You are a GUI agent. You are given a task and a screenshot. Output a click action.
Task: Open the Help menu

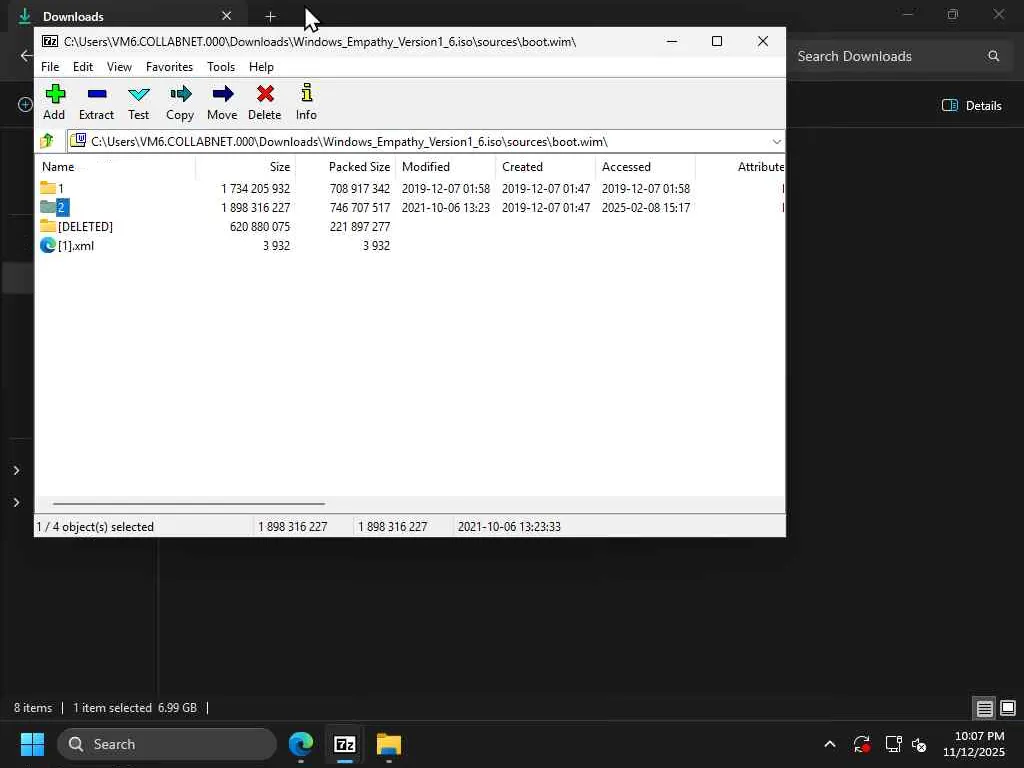pyautogui.click(x=261, y=67)
